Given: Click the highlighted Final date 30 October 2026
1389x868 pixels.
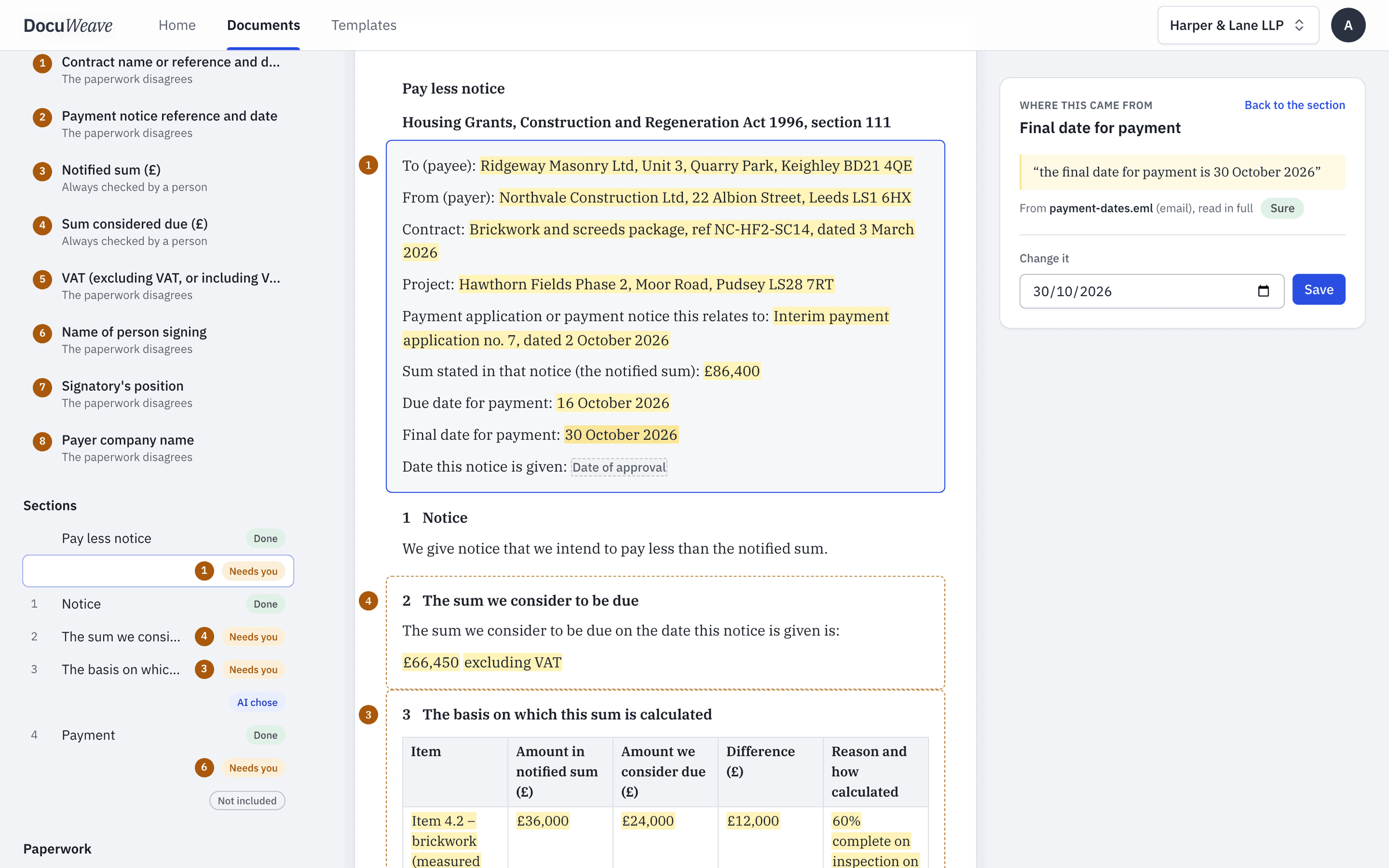Looking at the screenshot, I should pyautogui.click(x=620, y=435).
